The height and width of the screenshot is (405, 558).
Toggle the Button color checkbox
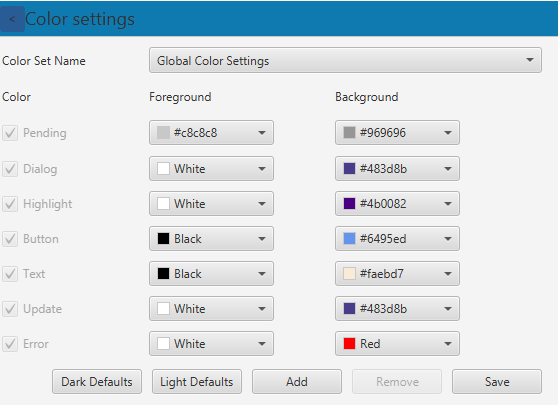10,239
